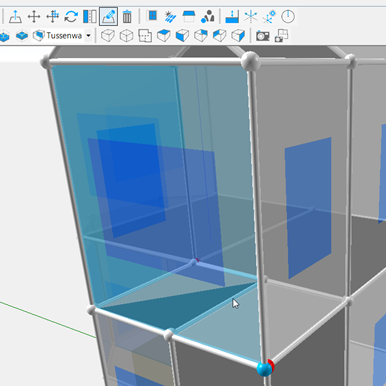Click the compass north direction button
Image resolution: width=386 pixels, height=386 pixels.
[x=288, y=16]
